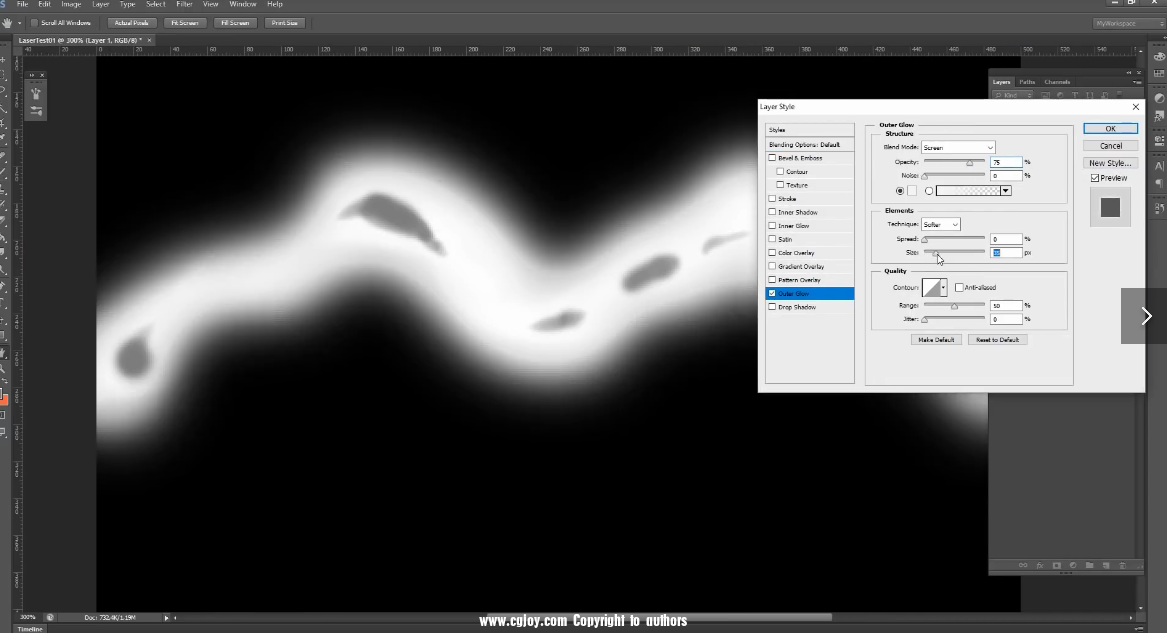Click the Opacity slider handle
This screenshot has height=633, width=1167.
[969, 162]
